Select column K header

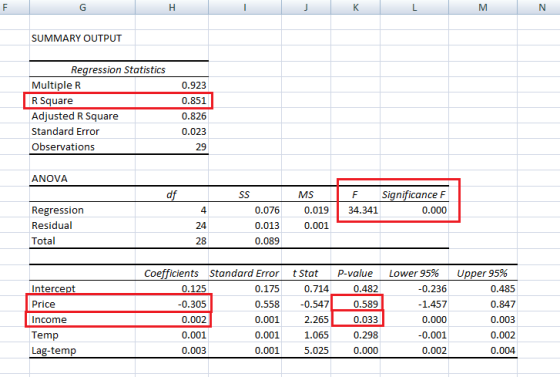tap(356, 7)
